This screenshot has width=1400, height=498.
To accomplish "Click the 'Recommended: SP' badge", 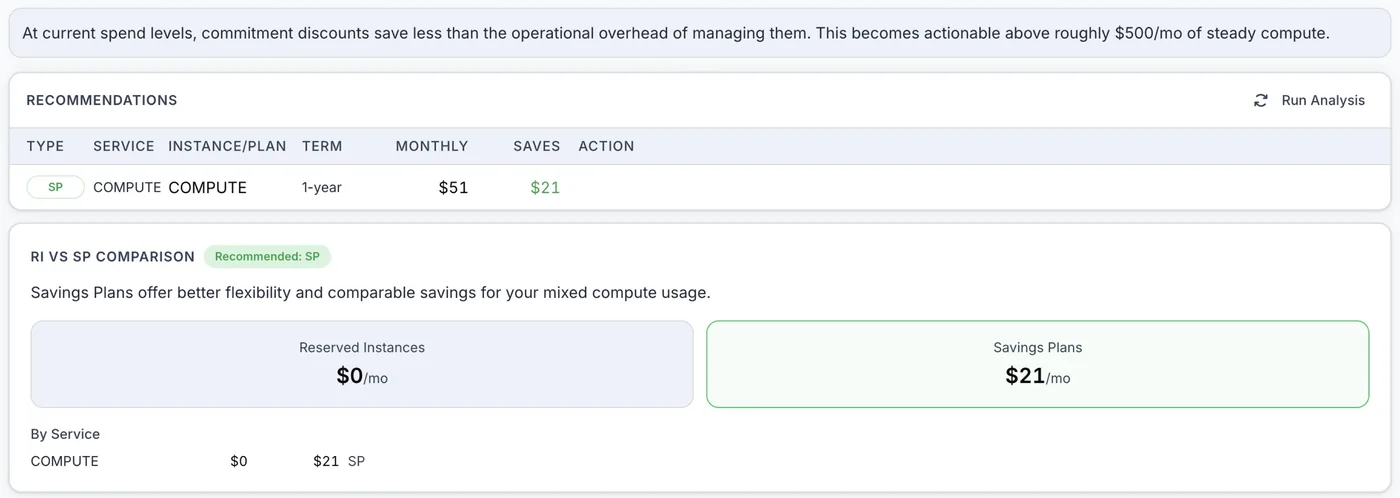I will pos(267,256).
